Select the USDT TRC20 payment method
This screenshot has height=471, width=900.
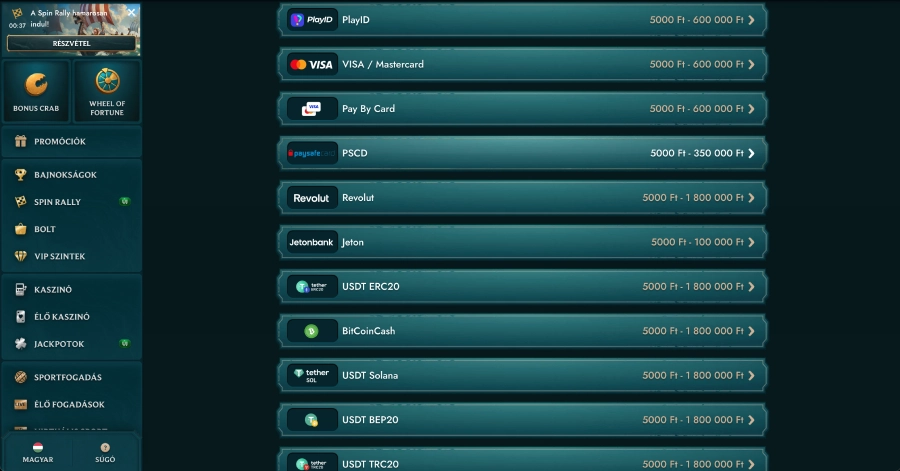tap(522, 461)
